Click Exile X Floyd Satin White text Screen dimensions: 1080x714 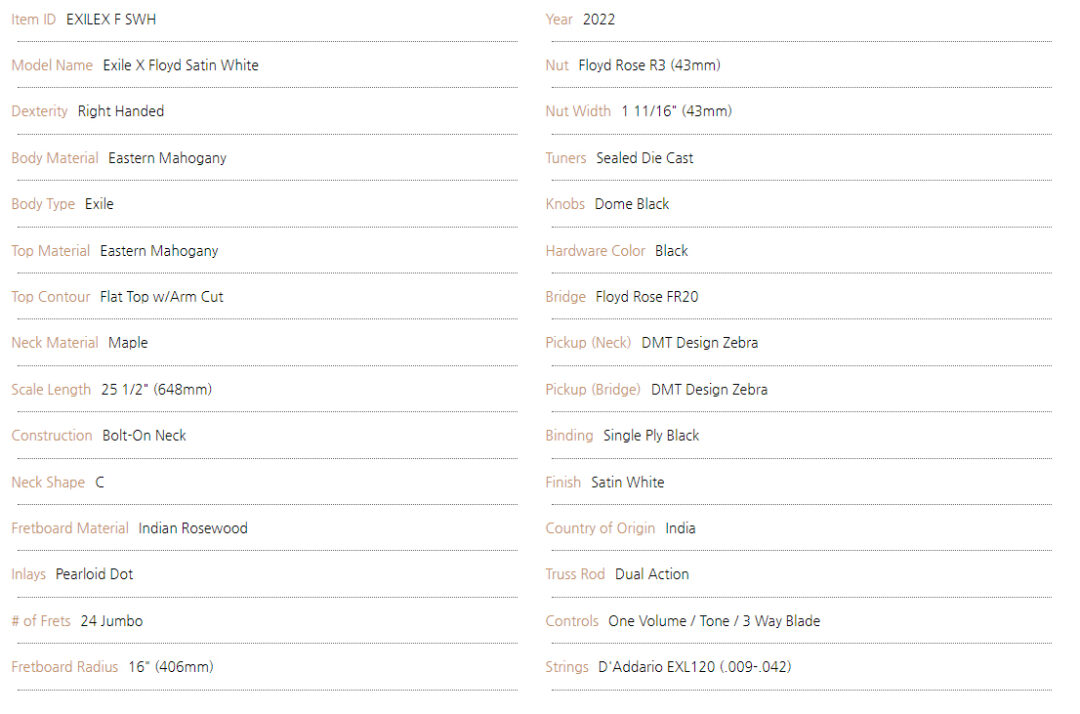tap(180, 65)
